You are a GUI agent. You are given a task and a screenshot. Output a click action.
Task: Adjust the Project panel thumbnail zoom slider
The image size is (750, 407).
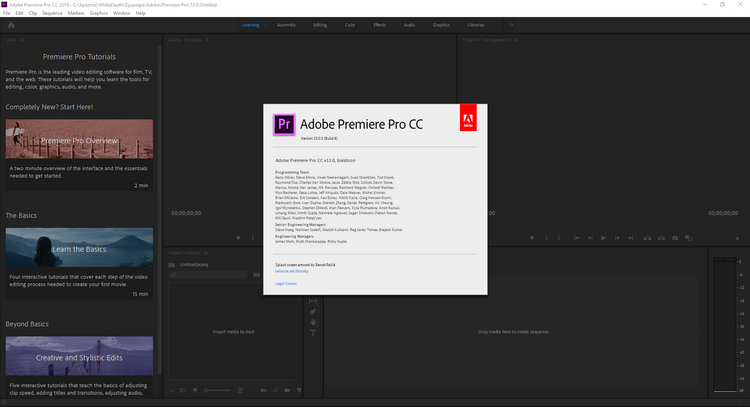click(218, 390)
